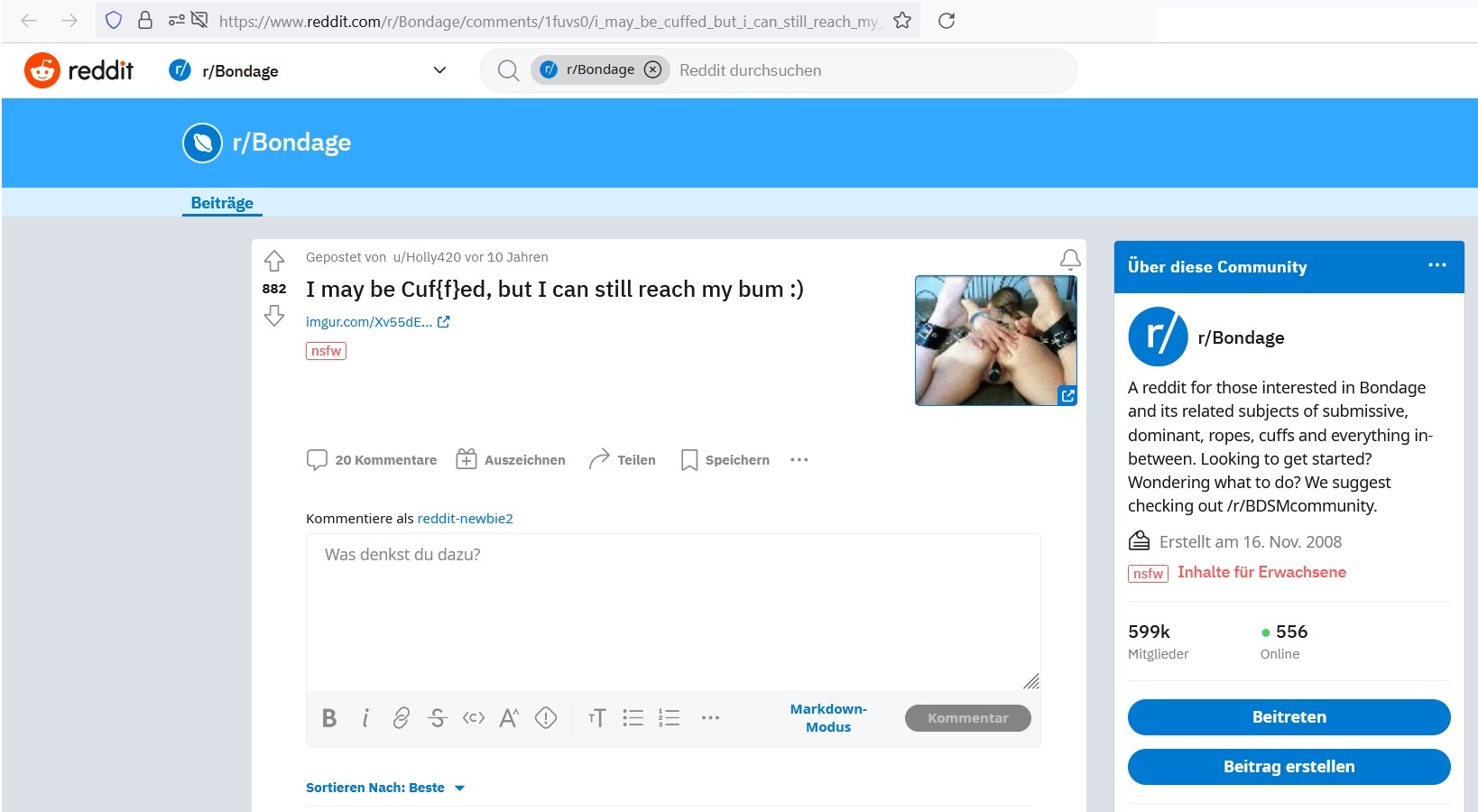Show site security info via lock icon
The height and width of the screenshot is (812, 1478).
point(144,20)
